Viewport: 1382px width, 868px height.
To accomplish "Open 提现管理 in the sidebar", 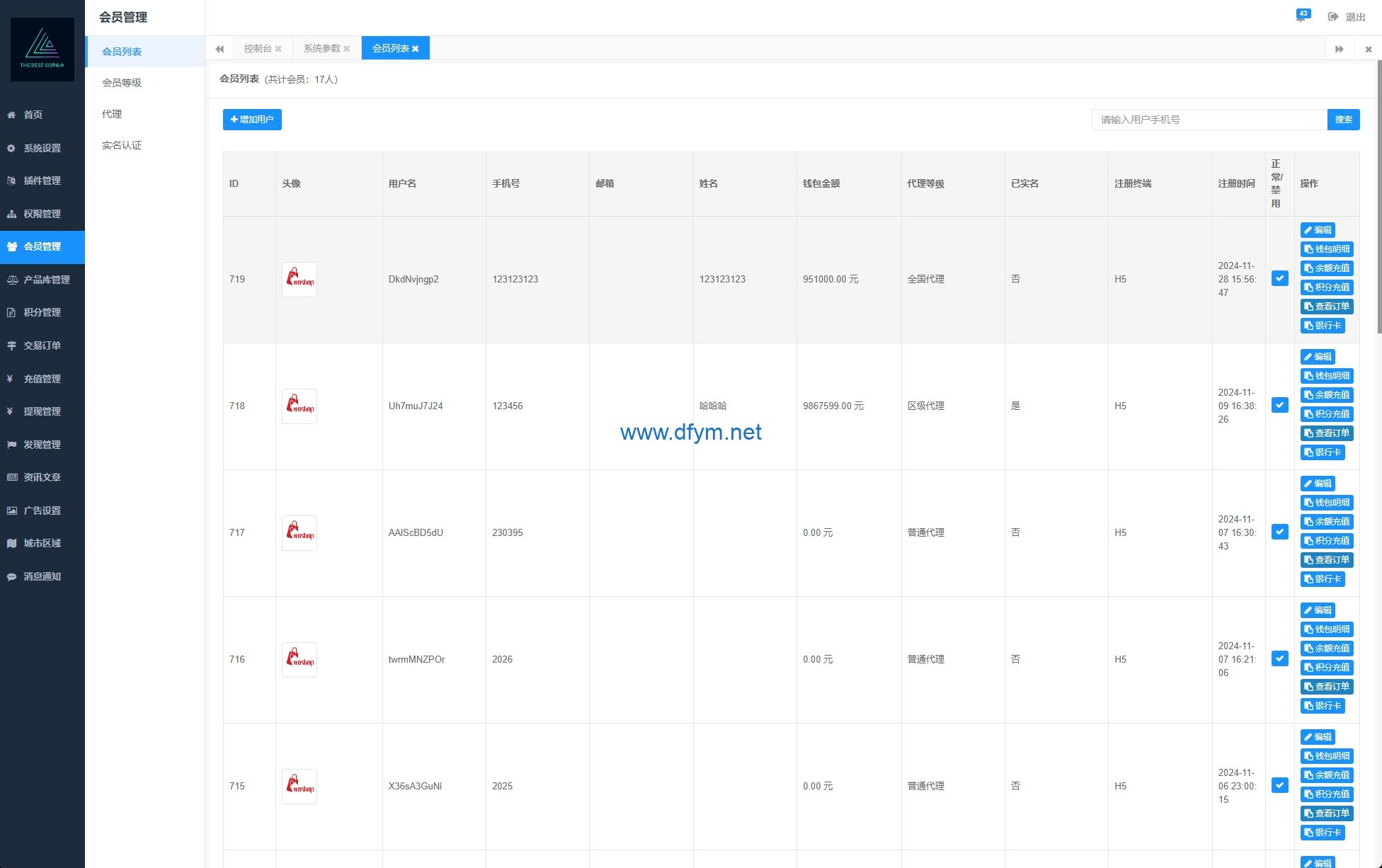I will [42, 411].
